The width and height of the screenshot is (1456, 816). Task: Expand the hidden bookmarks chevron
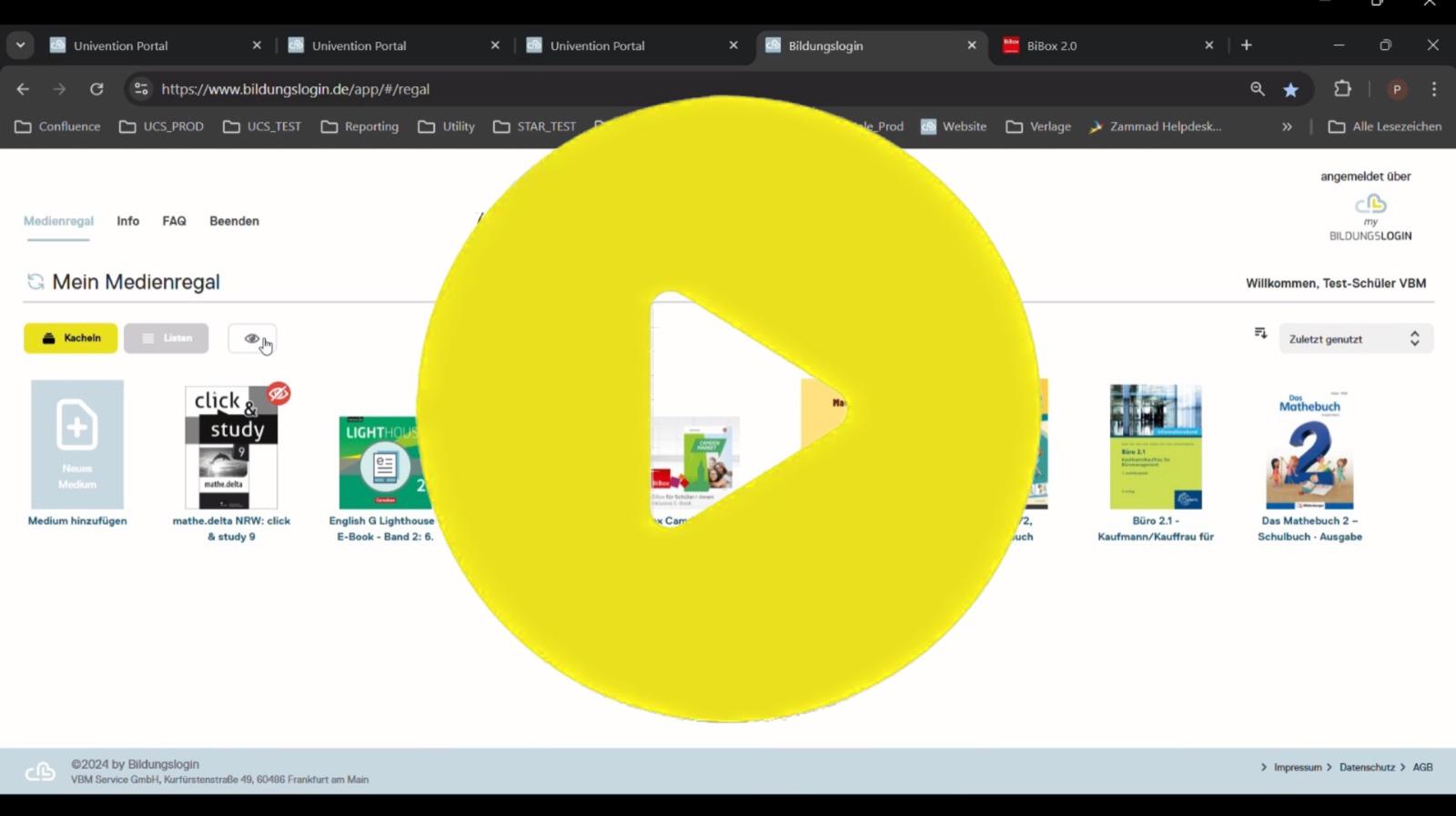[x=1287, y=126]
